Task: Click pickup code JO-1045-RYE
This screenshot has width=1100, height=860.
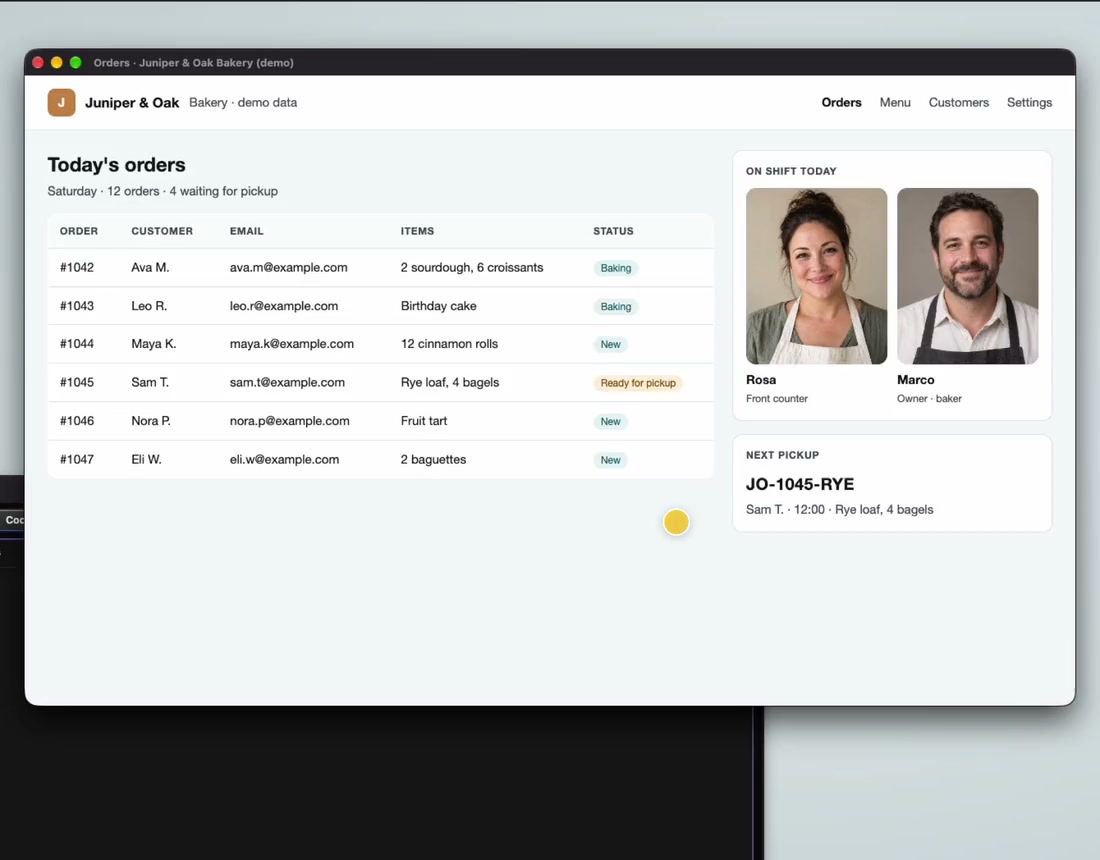Action: pos(800,484)
